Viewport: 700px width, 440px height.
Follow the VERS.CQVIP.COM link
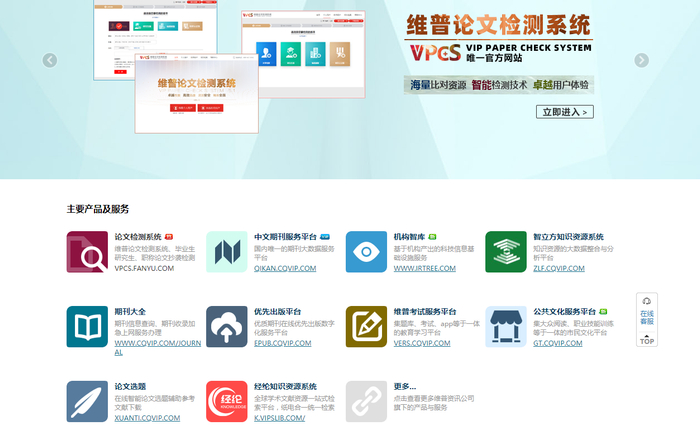click(422, 343)
